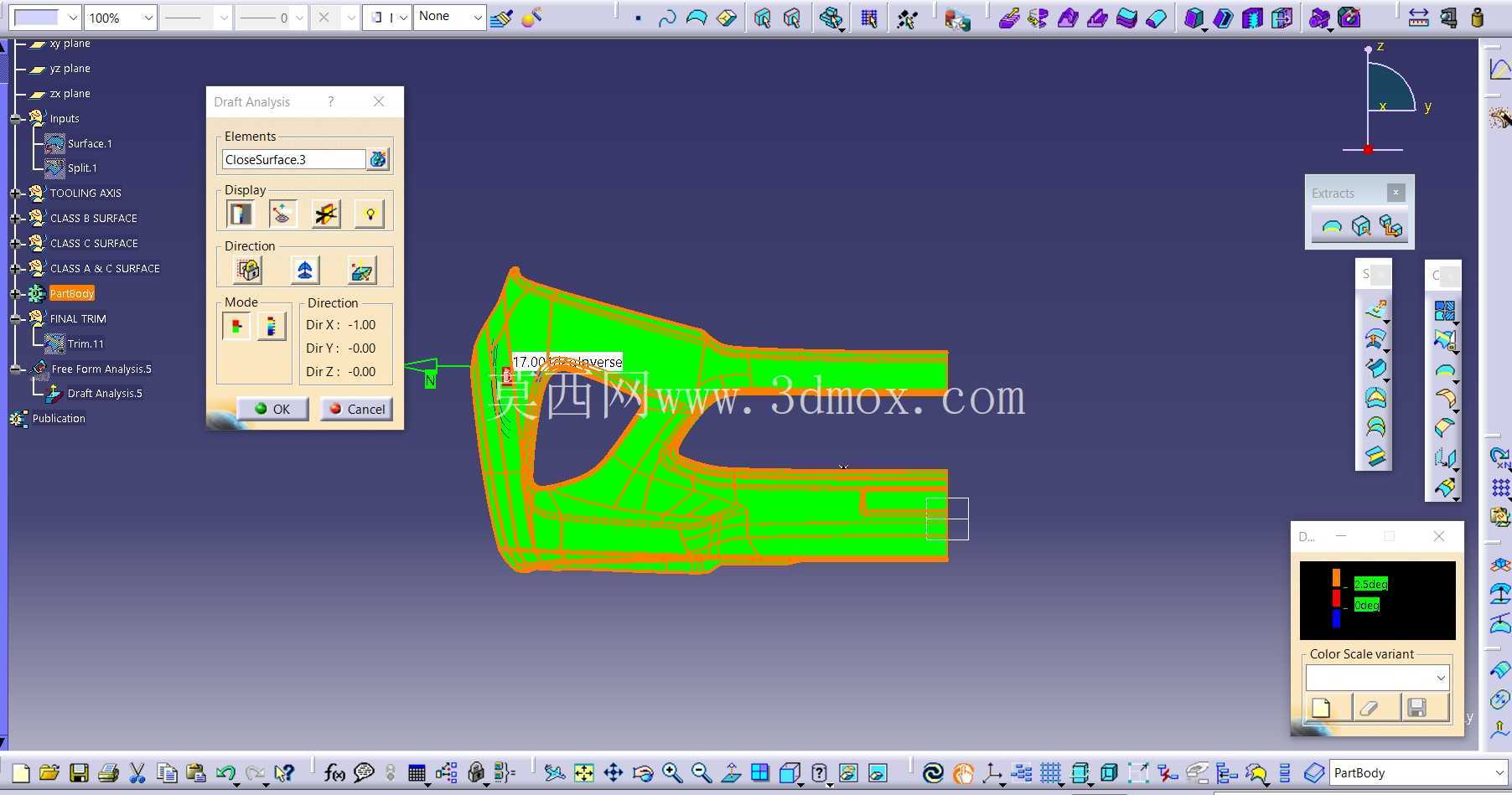Screen dimensions: 1512x795
Task: Click the Normal View icon
Action: coord(731,773)
